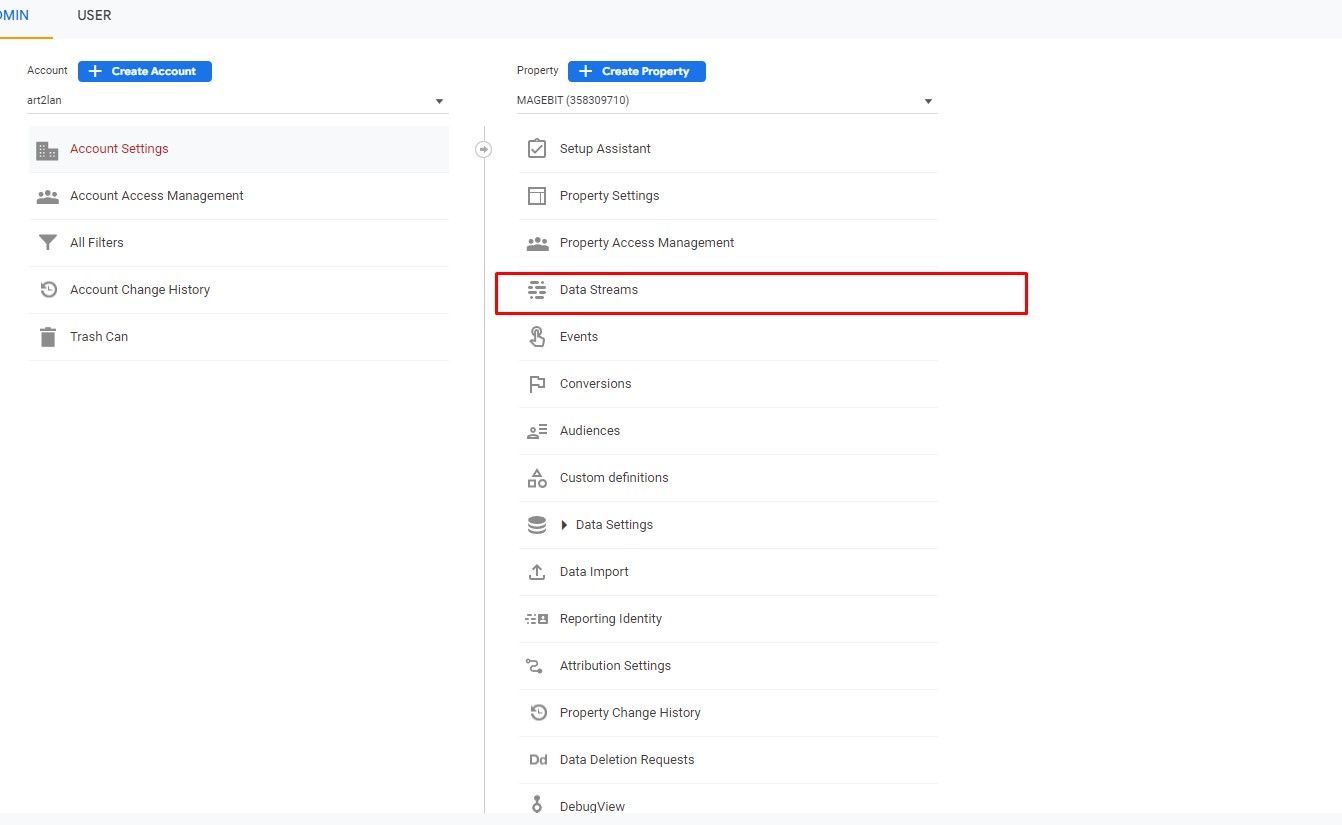This screenshot has width=1342, height=825.
Task: Click the Create Property button
Action: 637,71
